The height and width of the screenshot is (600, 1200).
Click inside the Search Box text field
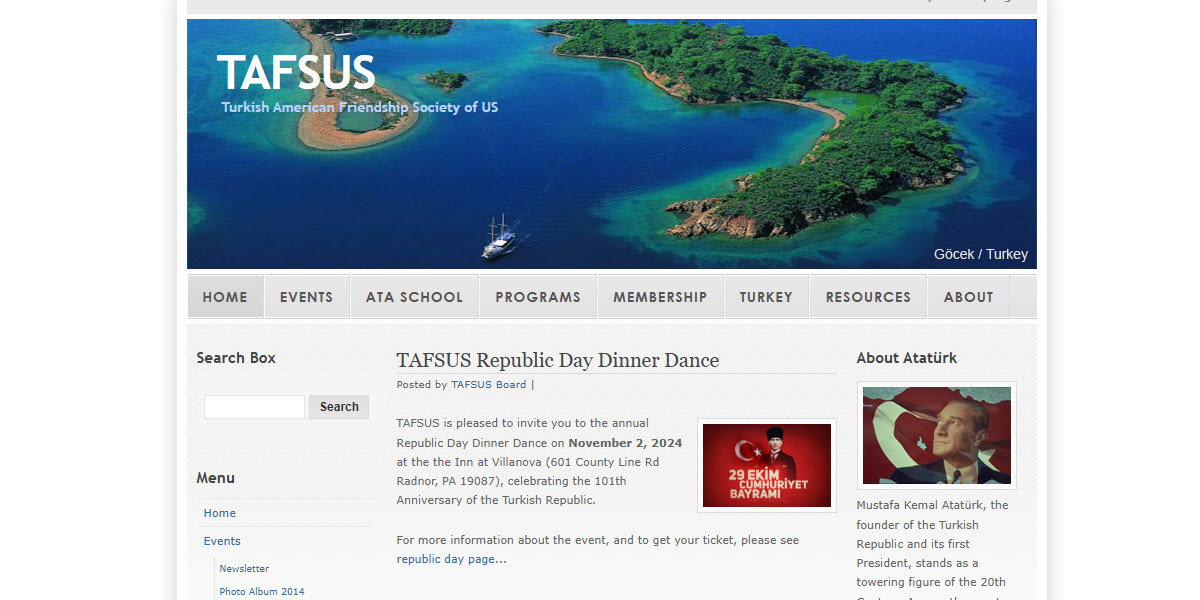pos(254,406)
